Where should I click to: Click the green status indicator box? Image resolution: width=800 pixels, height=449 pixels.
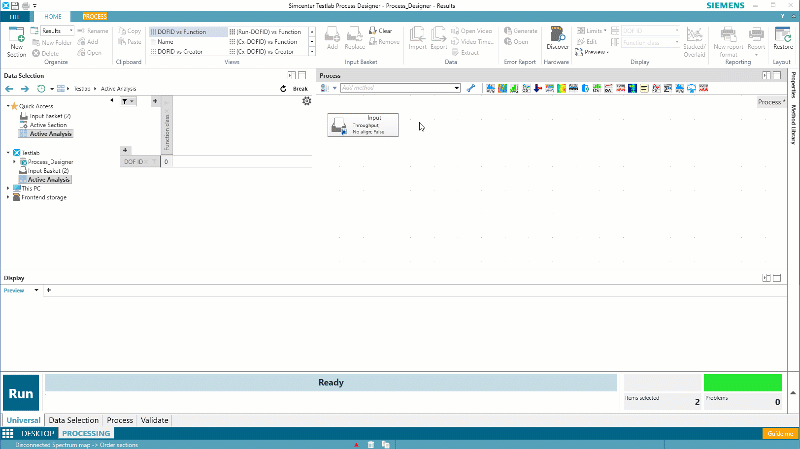(x=742, y=382)
